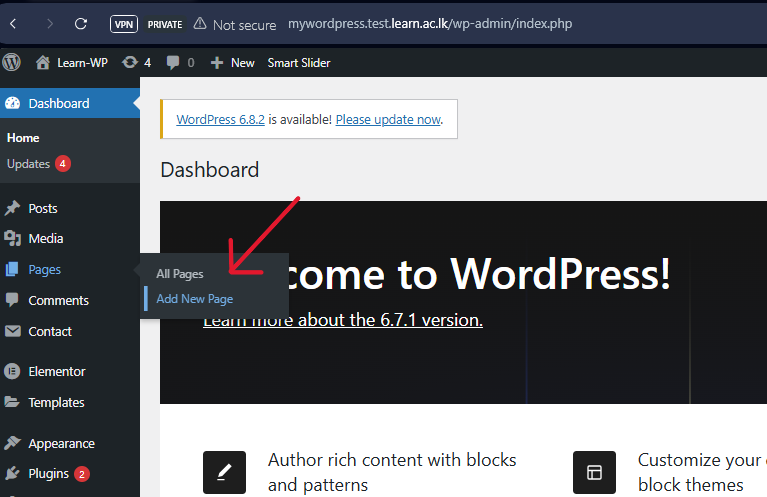The image size is (767, 497).
Task: Click the layout block themes icon
Action: pyautogui.click(x=594, y=473)
